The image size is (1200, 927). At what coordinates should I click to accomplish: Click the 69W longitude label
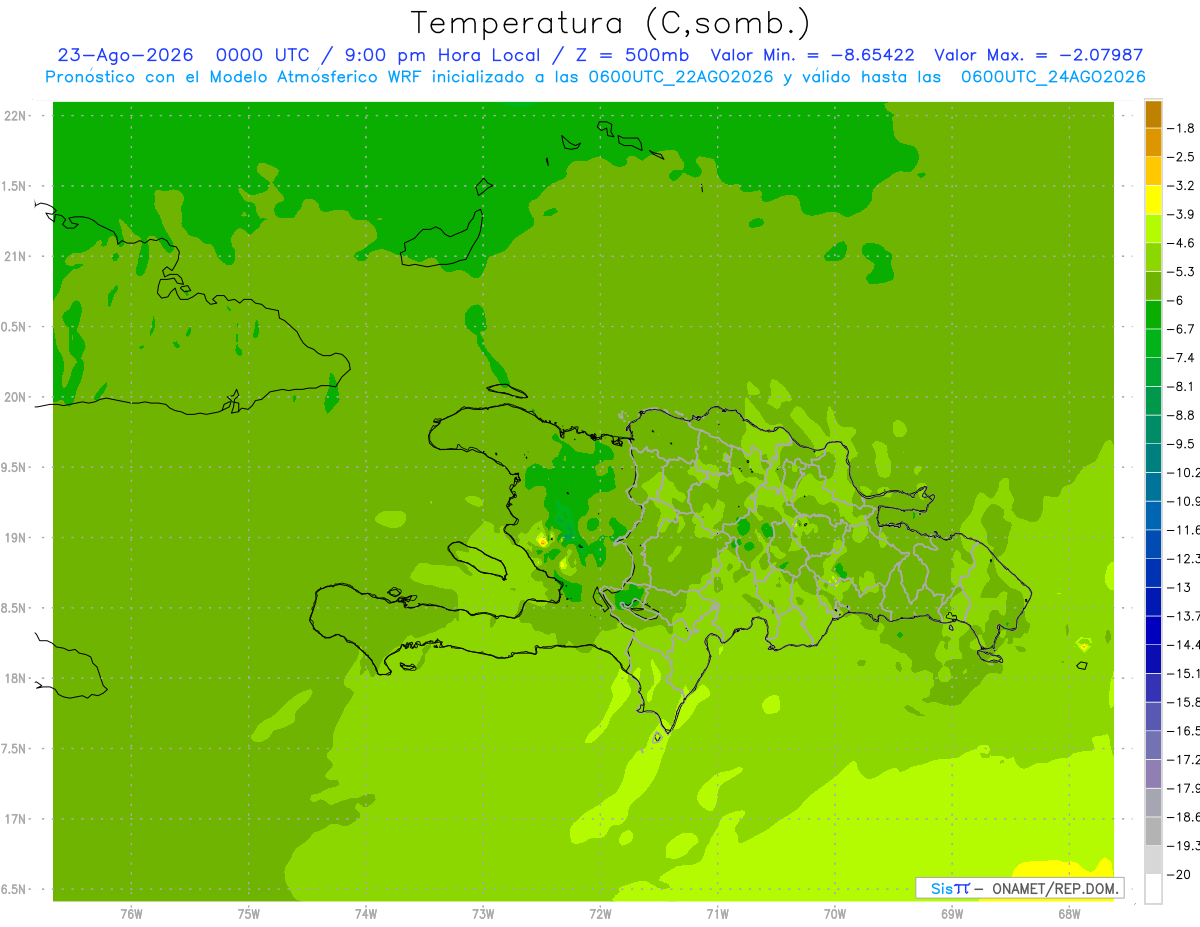952,913
